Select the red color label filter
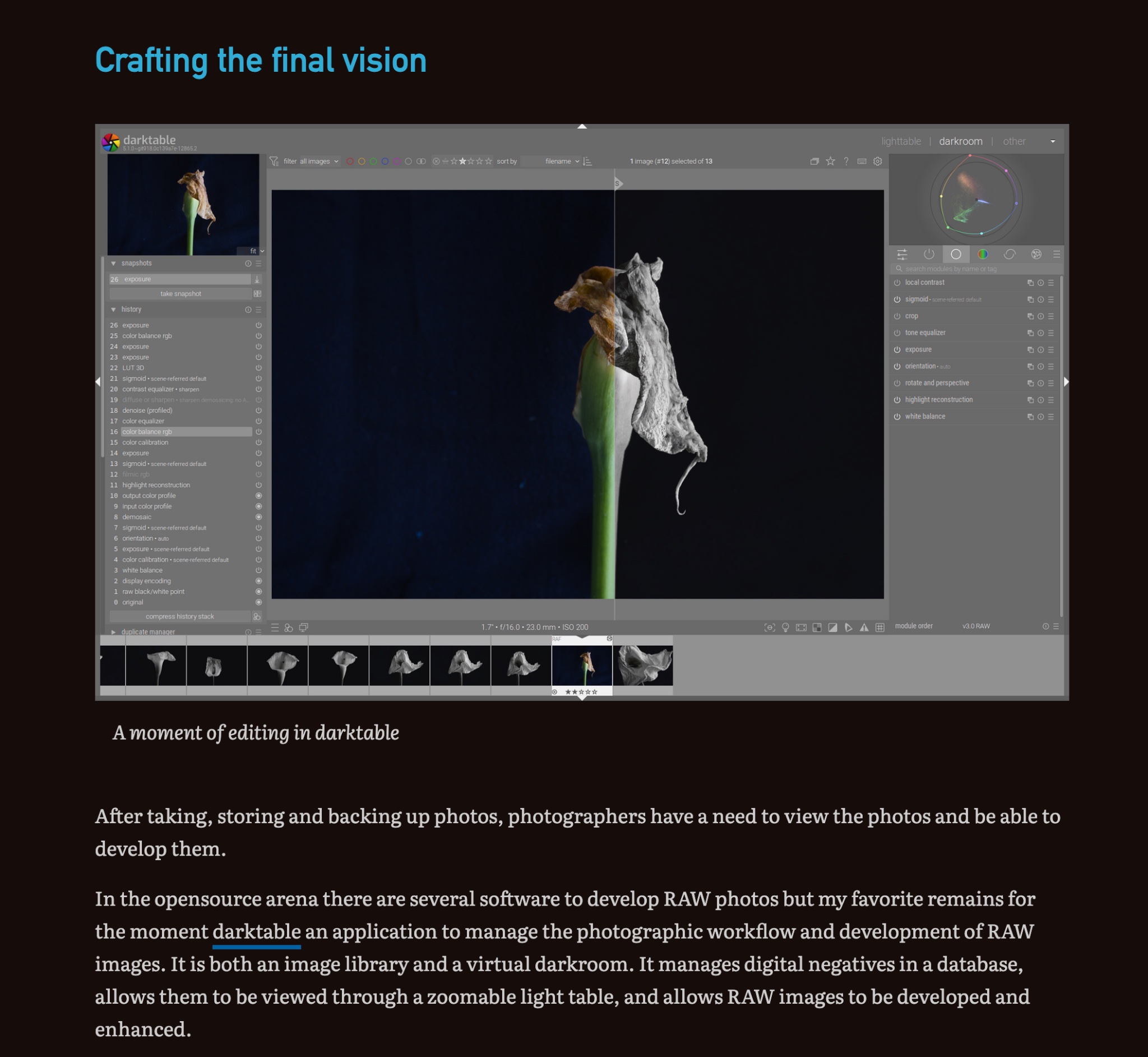Screen dimensions: 1148x1057 (x=350, y=161)
